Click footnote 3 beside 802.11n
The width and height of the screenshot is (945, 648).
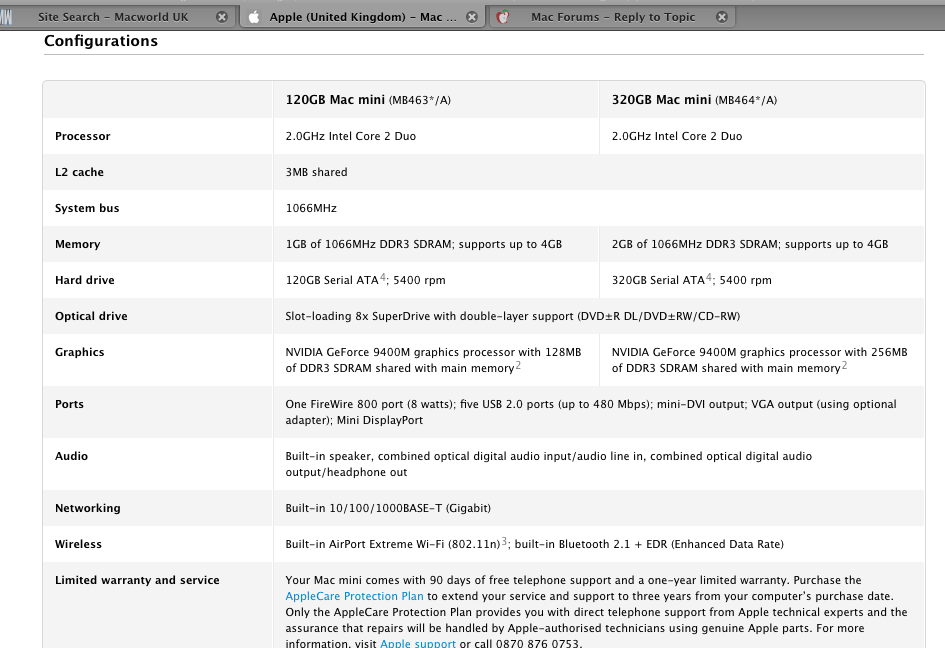tap(504, 541)
